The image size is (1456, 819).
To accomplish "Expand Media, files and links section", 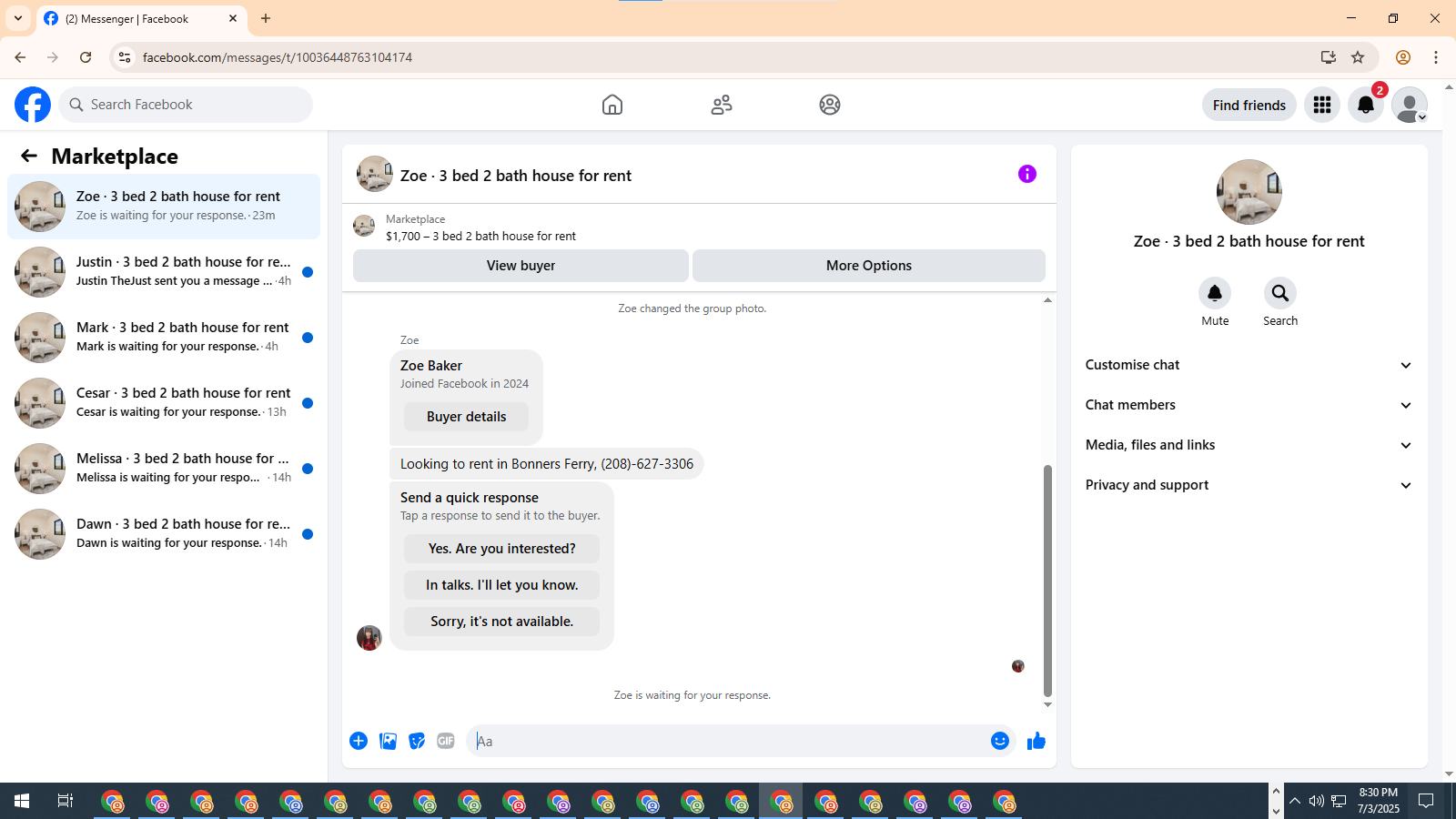I will click(1249, 445).
